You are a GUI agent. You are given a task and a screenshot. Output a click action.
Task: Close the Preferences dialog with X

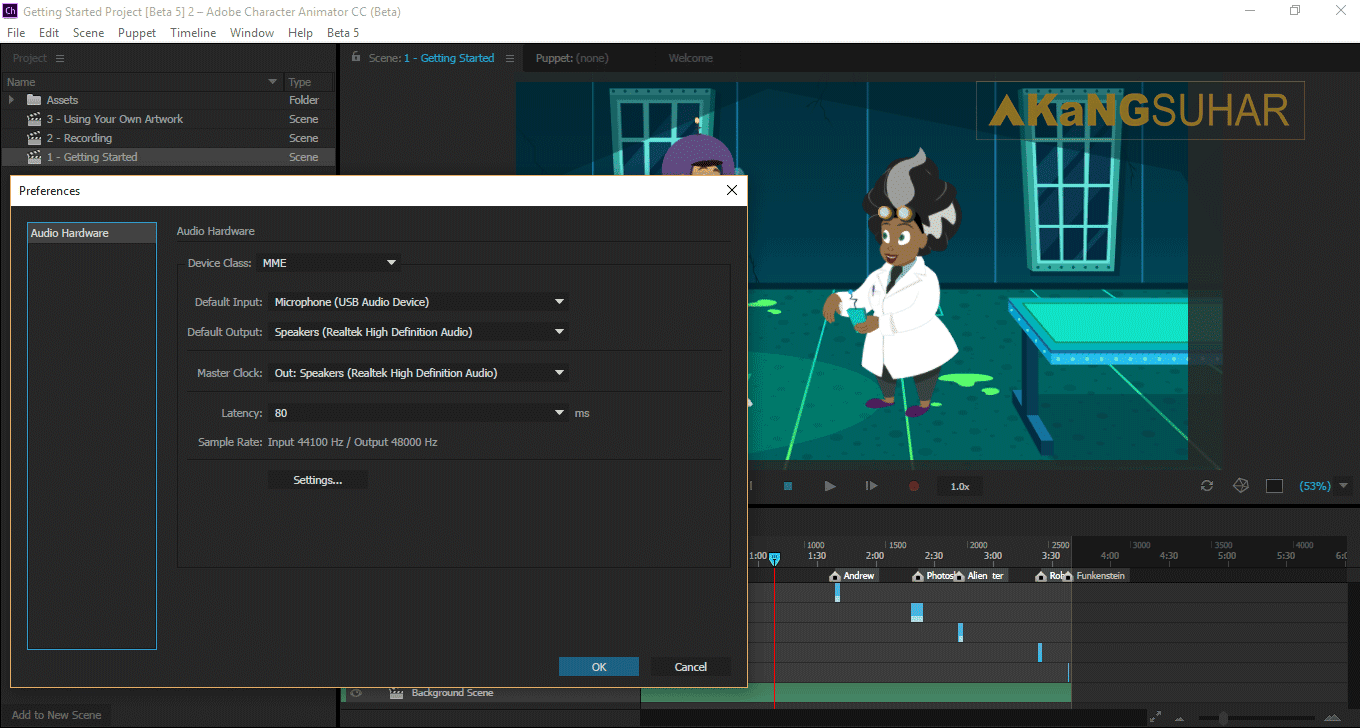click(x=732, y=190)
